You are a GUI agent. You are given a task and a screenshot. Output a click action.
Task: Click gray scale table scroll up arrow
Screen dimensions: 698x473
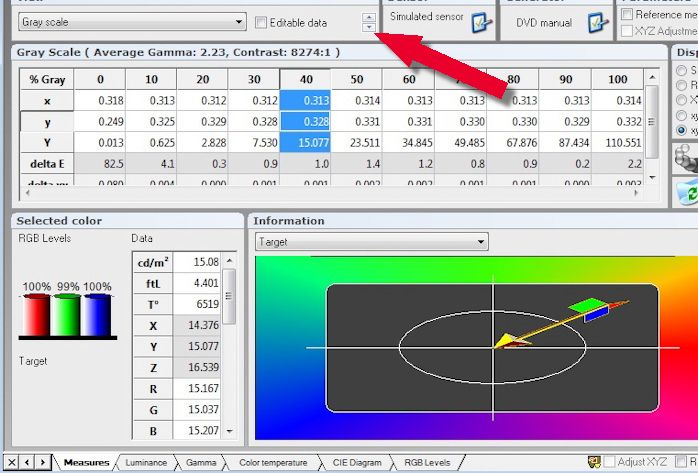tap(652, 77)
